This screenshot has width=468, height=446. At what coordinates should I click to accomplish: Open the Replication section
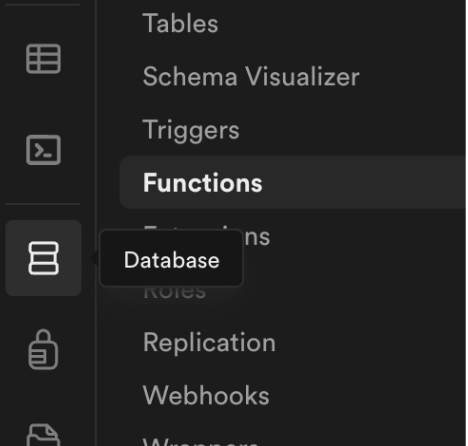tap(209, 343)
